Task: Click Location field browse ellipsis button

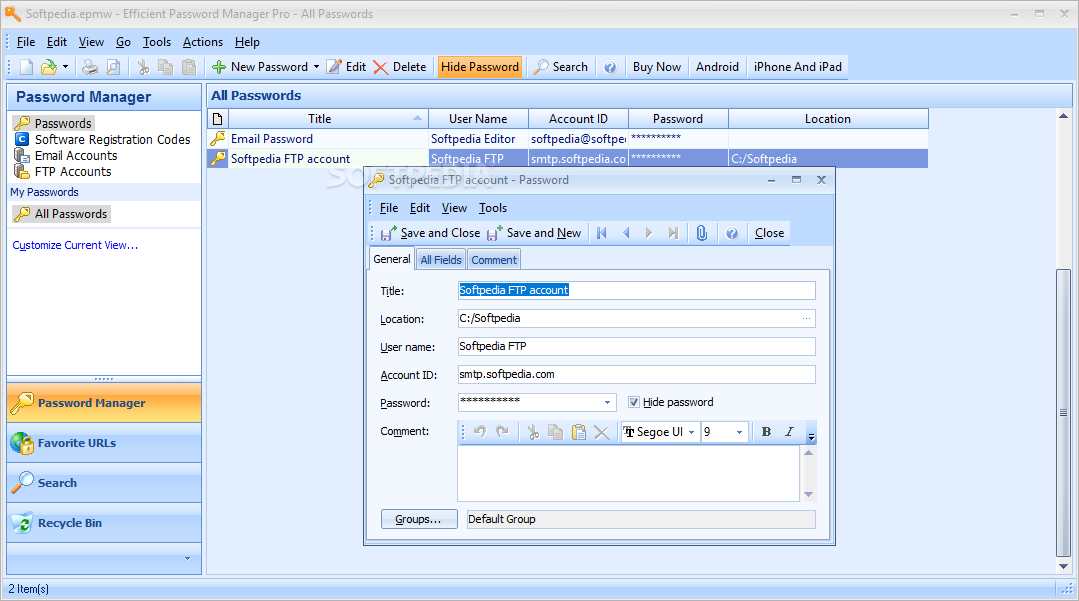Action: click(806, 318)
